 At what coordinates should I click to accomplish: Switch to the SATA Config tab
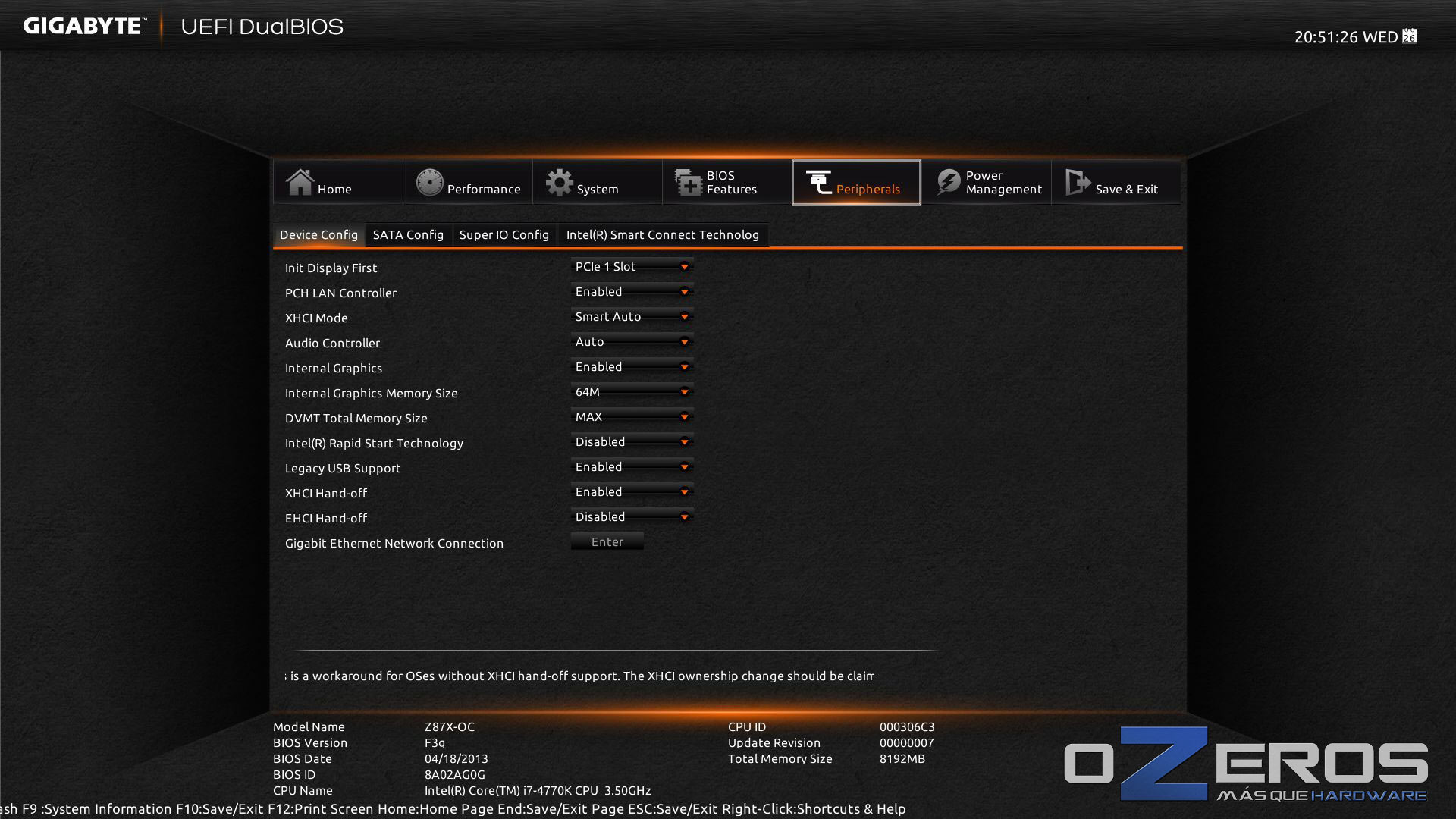pyautogui.click(x=408, y=235)
